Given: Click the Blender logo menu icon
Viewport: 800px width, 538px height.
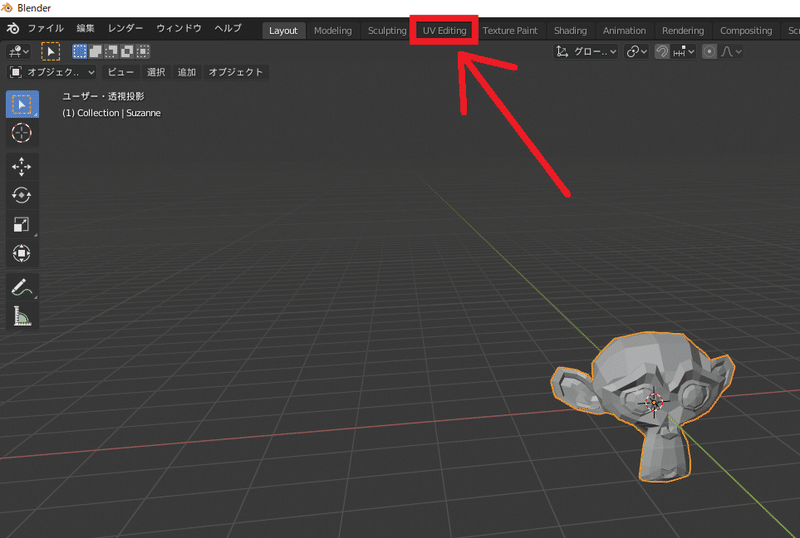Looking at the screenshot, I should coord(13,29).
